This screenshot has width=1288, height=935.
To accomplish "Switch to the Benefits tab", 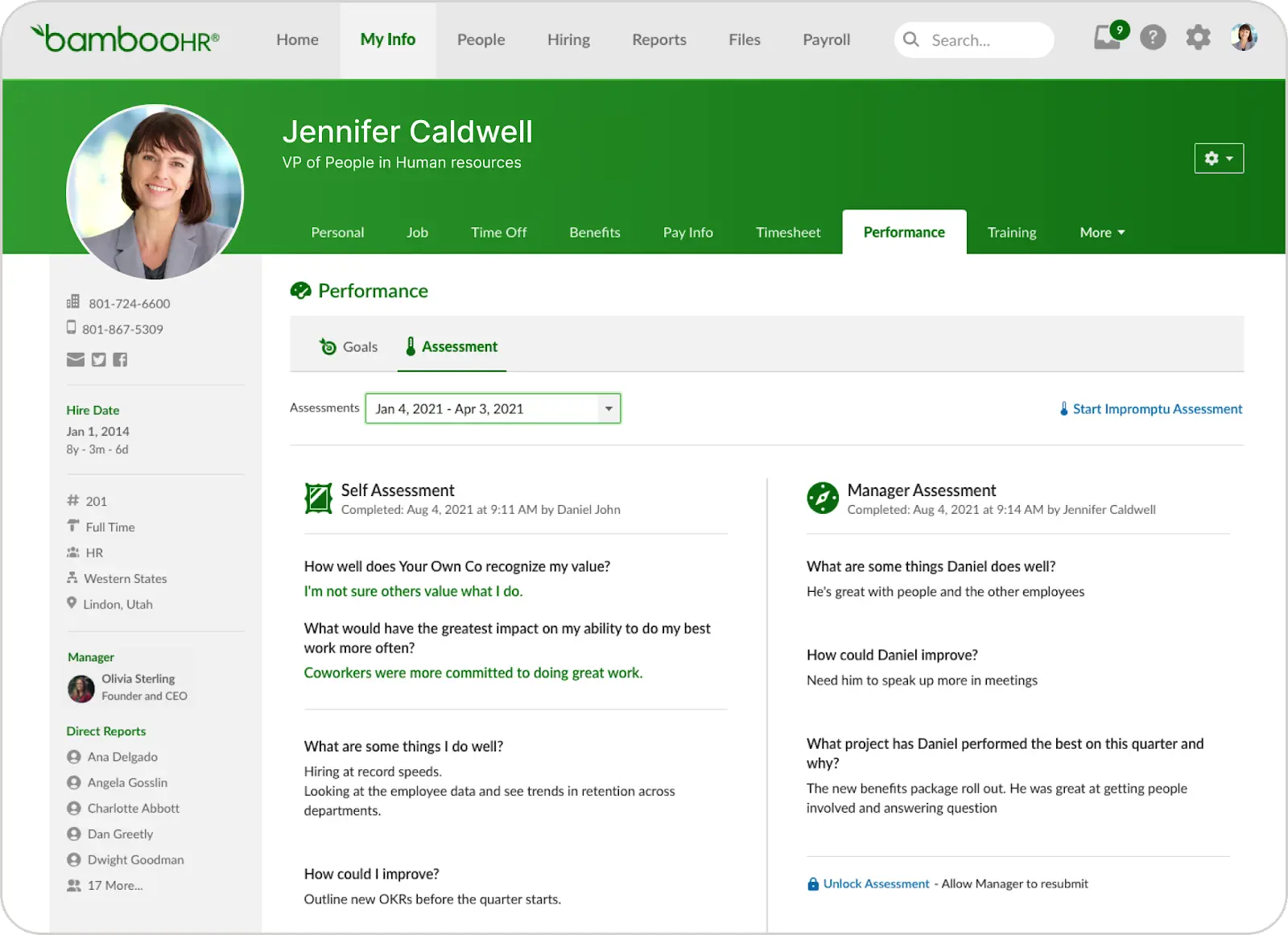I will pyautogui.click(x=595, y=233).
